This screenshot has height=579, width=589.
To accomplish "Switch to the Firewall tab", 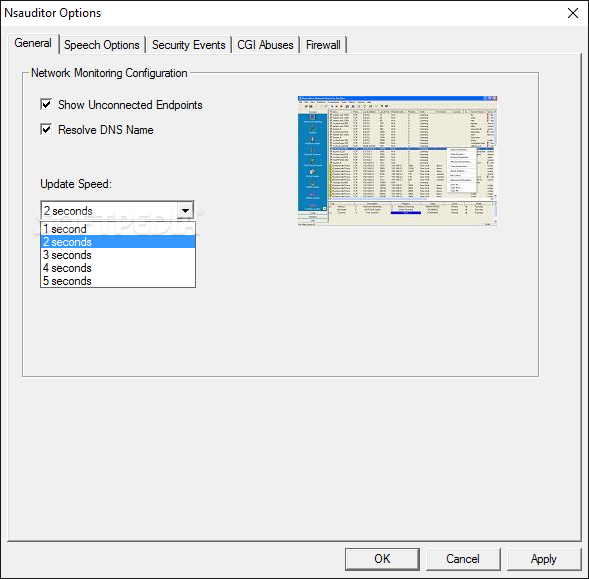I will pos(323,45).
